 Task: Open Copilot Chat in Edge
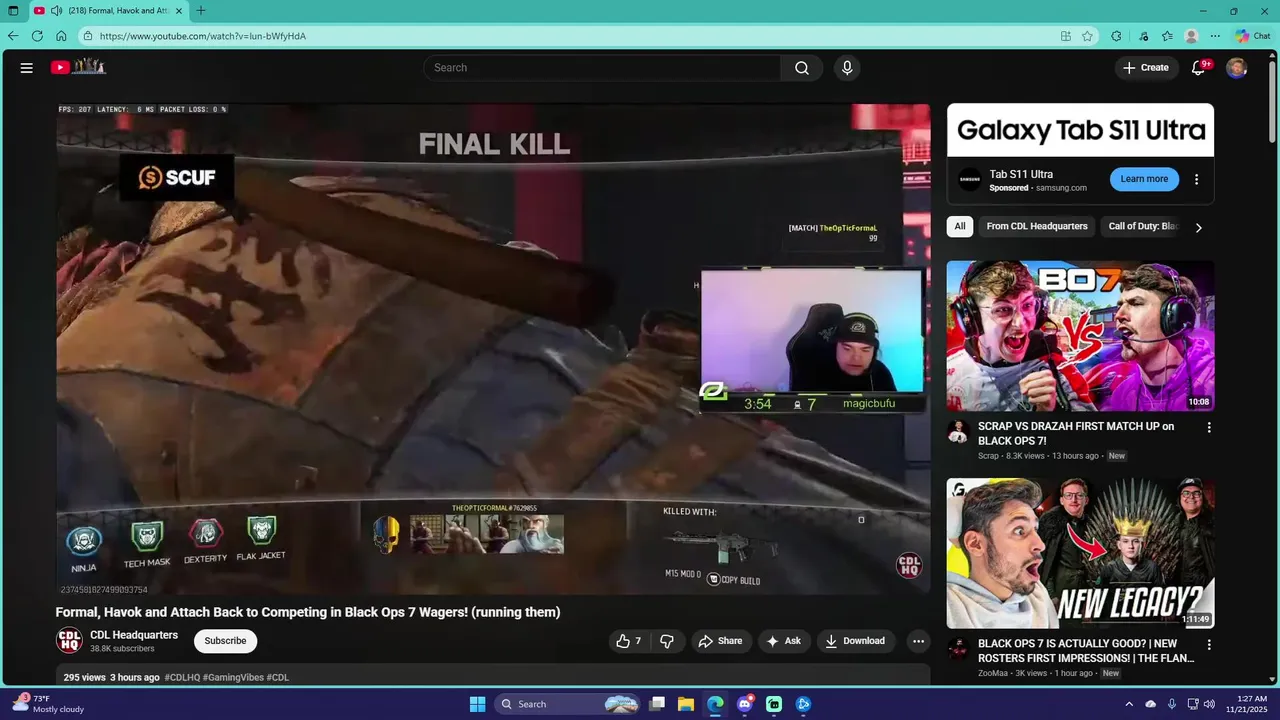tap(1253, 36)
